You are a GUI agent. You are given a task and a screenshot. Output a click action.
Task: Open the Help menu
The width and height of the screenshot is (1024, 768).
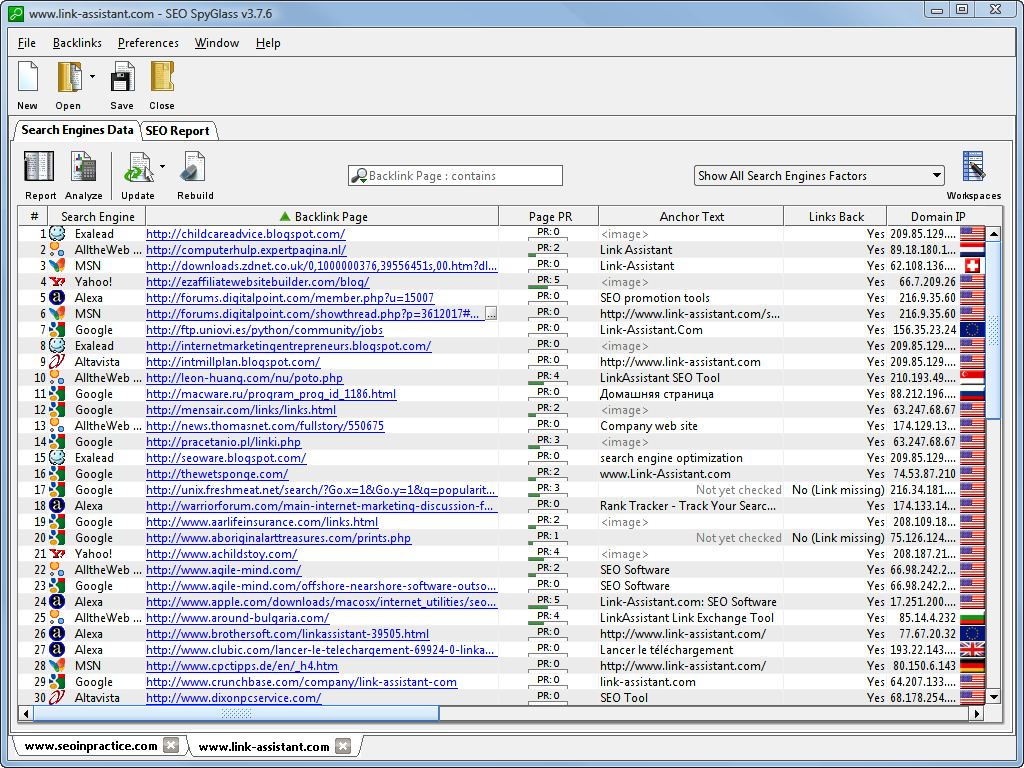(x=268, y=43)
